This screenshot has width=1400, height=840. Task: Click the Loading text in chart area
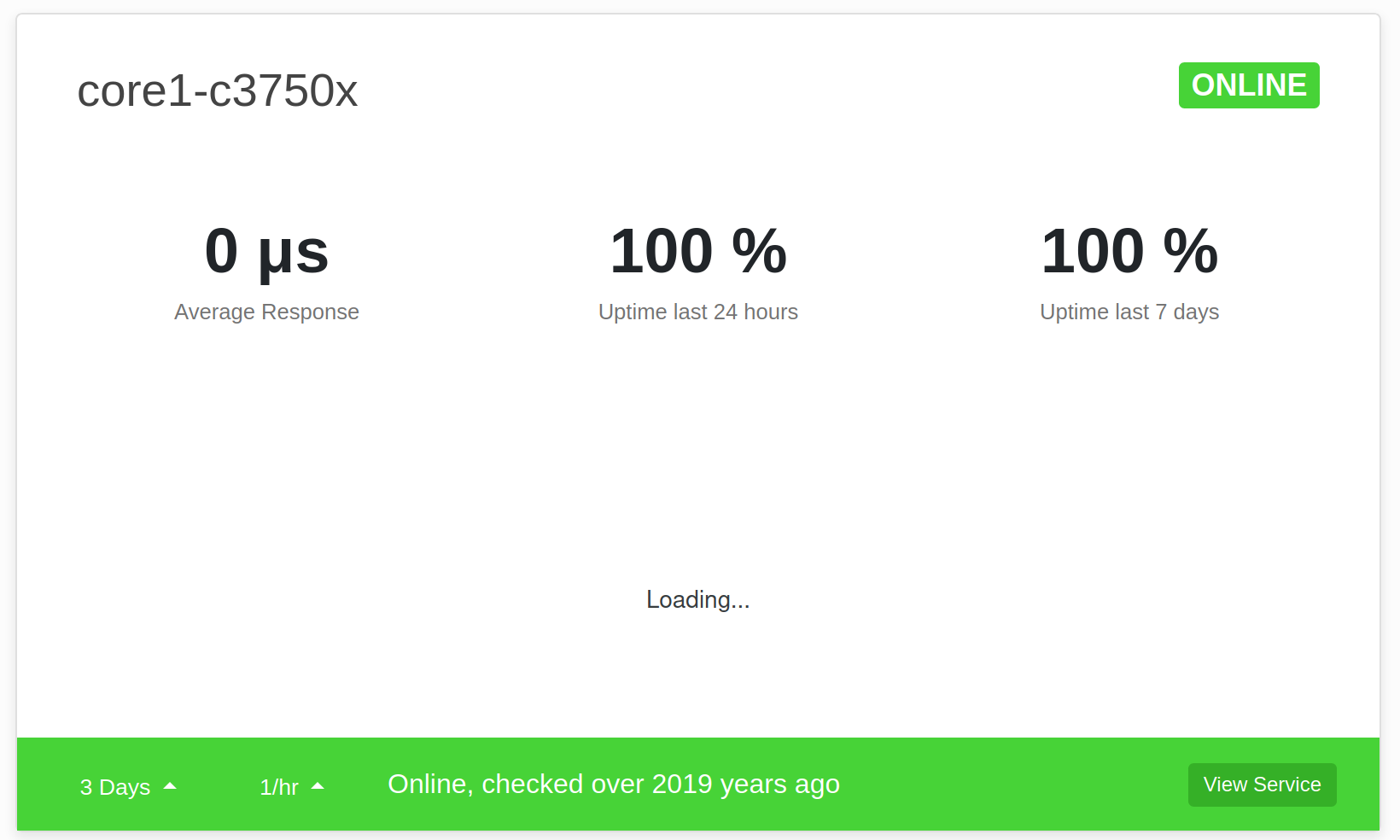[697, 599]
